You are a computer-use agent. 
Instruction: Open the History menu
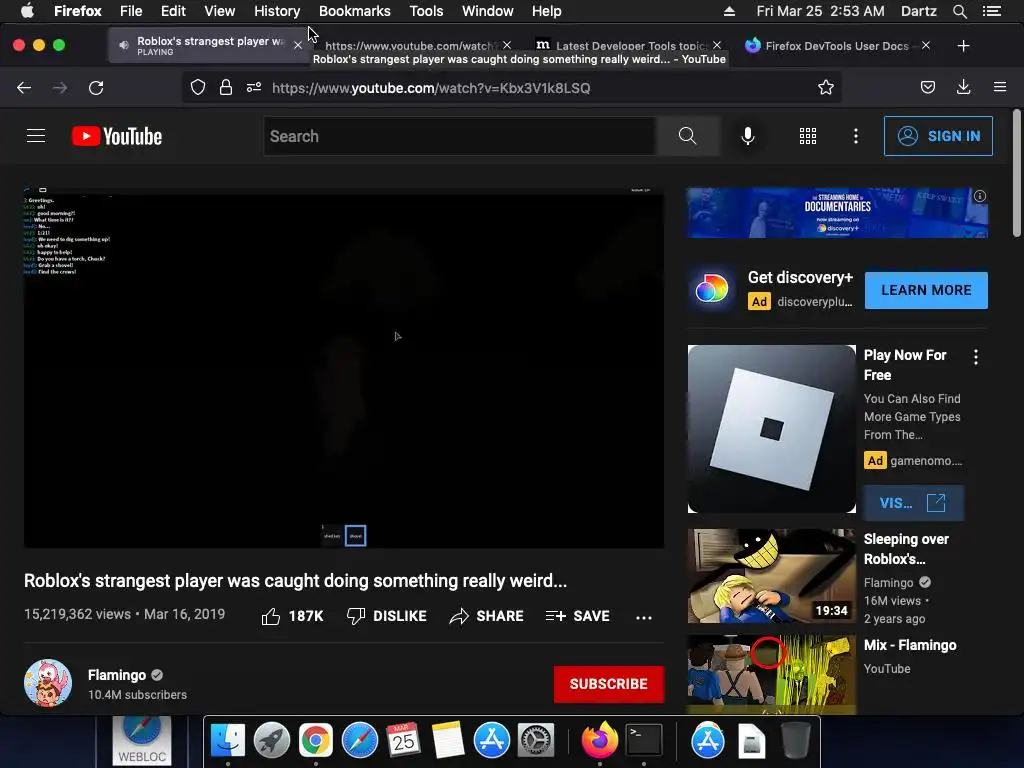[x=277, y=11]
